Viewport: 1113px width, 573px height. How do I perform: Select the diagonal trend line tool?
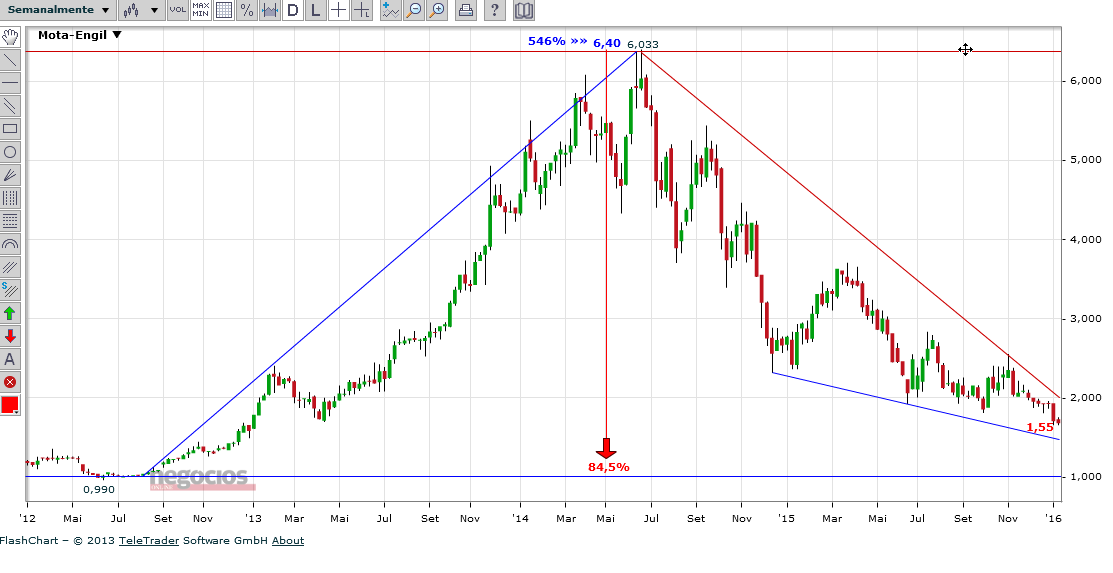tap(10, 60)
